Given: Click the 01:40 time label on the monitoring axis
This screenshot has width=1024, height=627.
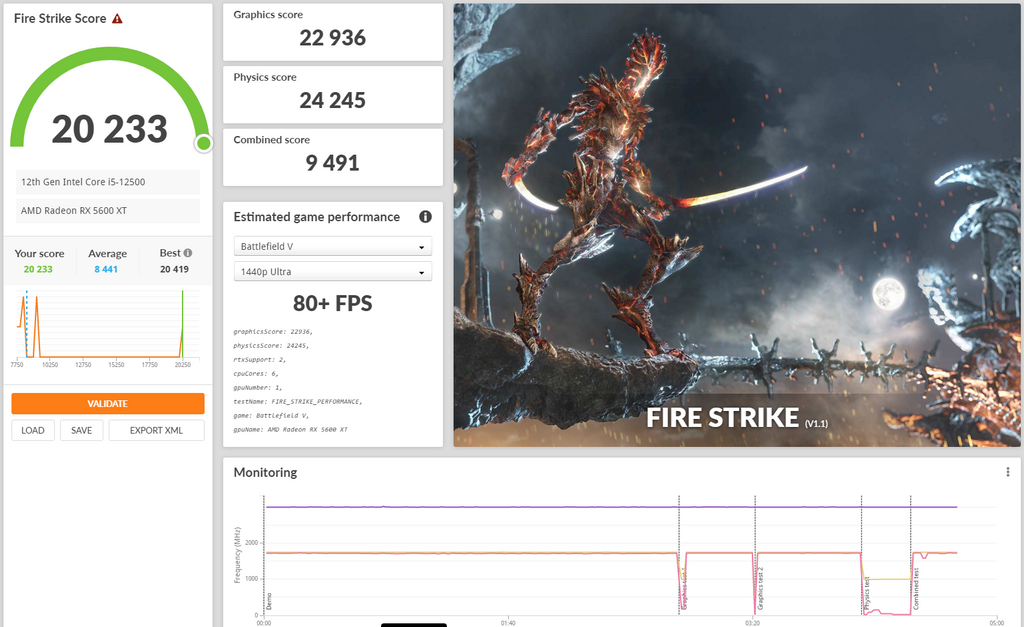Looking at the screenshot, I should click(508, 623).
